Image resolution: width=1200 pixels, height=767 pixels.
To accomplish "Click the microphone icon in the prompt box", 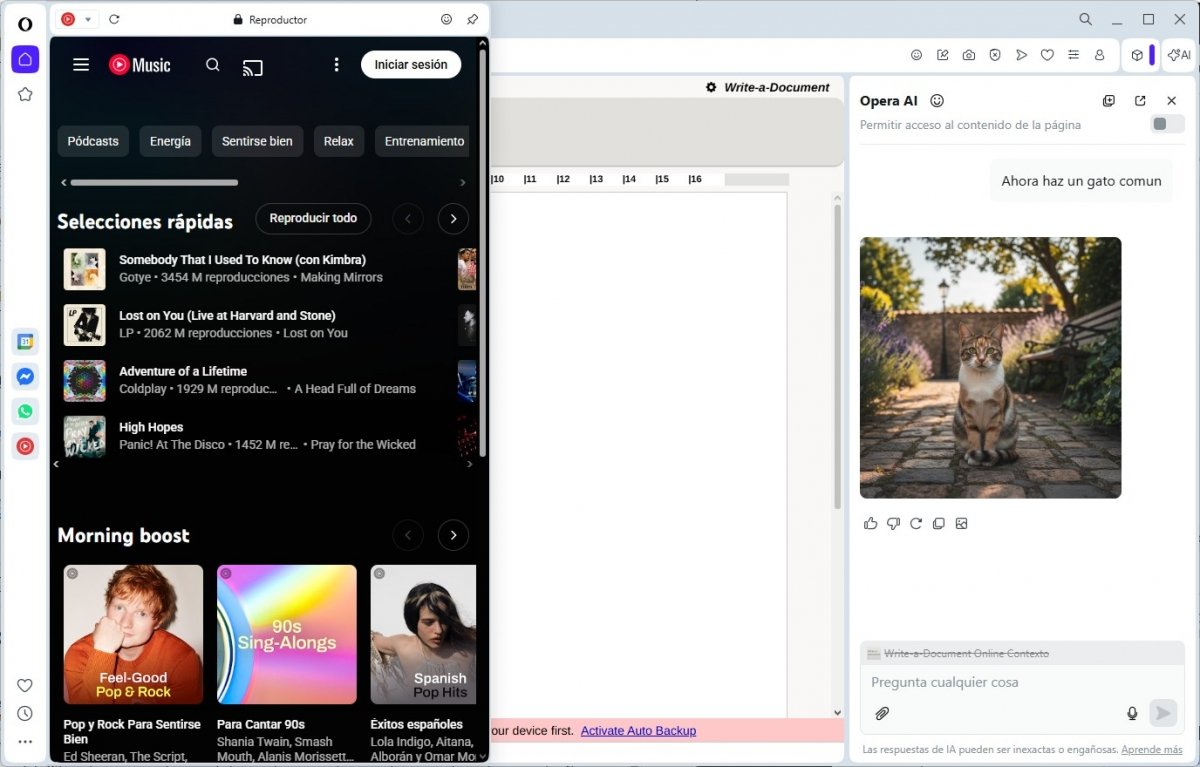I will [1132, 713].
